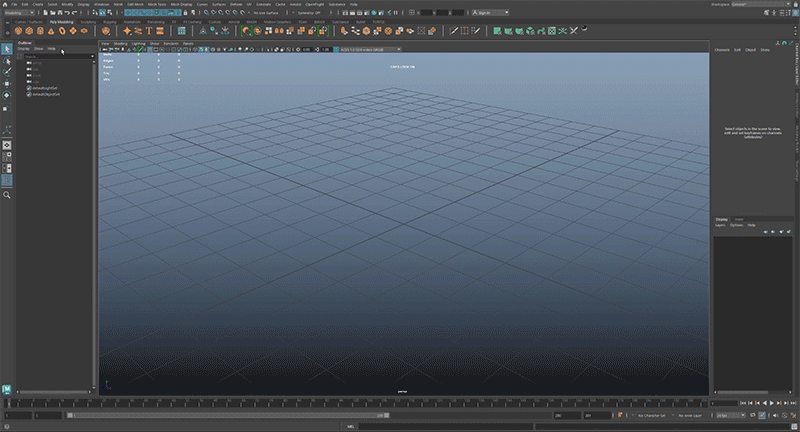Select the Select tool arrow in toolbox
The height and width of the screenshot is (432, 800).
(7, 49)
